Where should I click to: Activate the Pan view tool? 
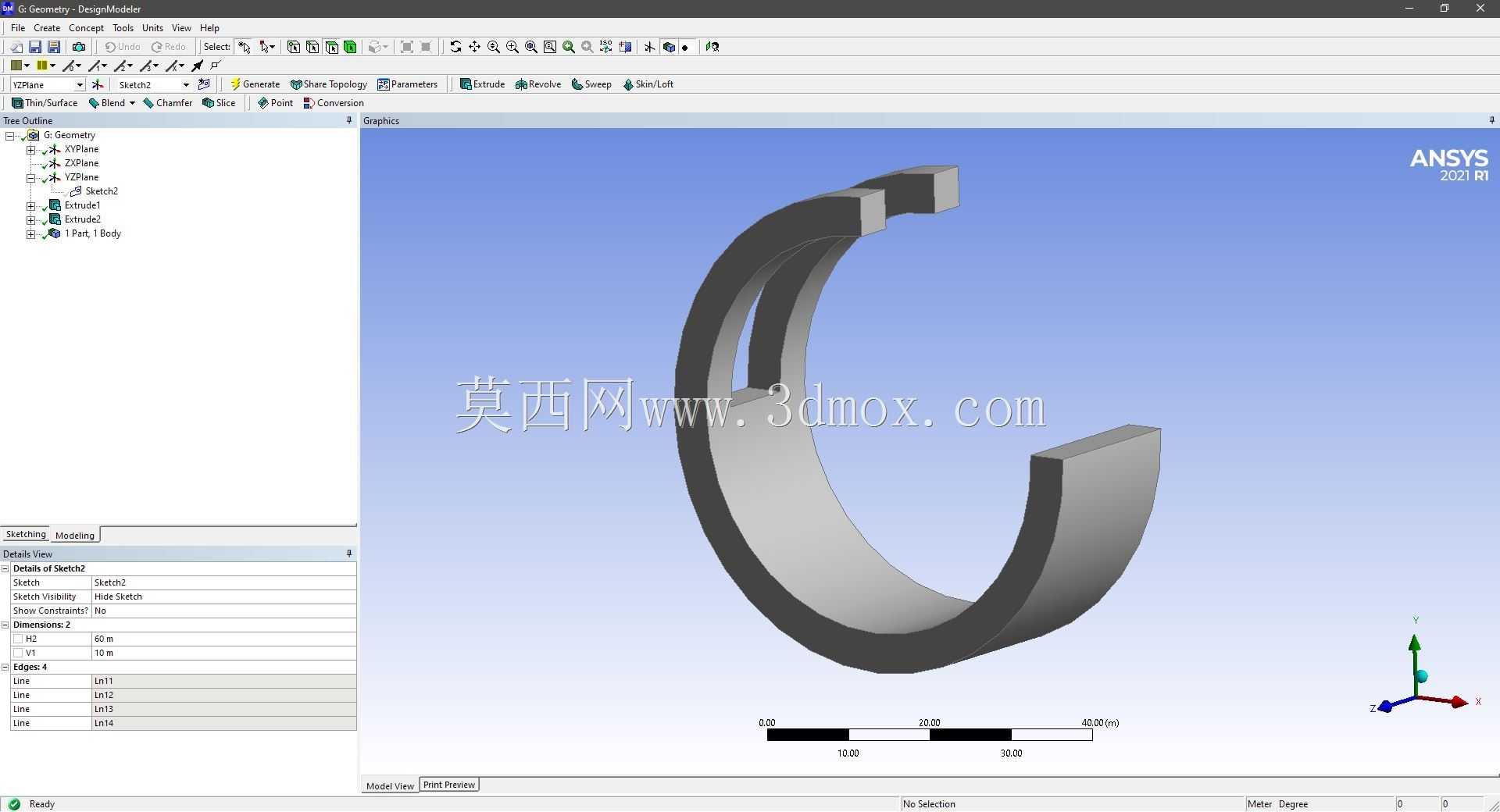coord(474,47)
